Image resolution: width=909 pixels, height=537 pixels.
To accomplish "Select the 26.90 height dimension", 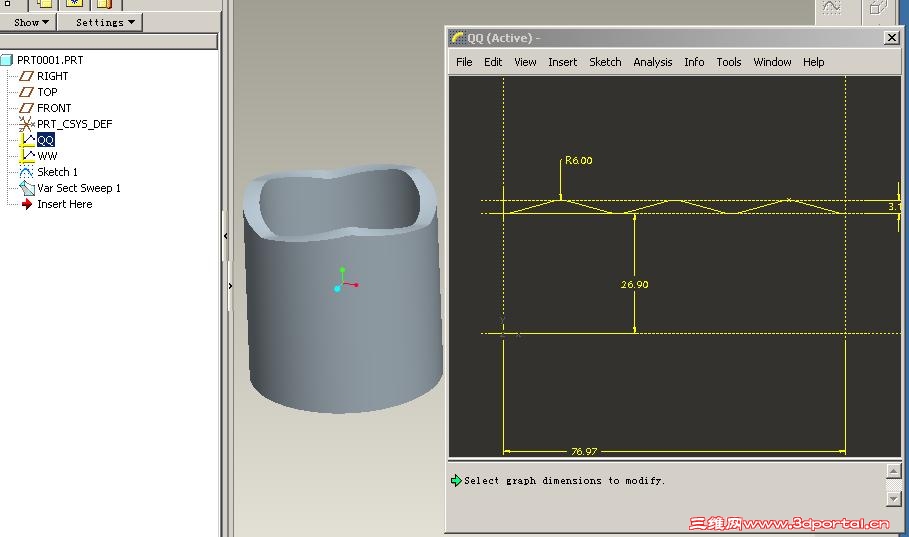I will [x=634, y=285].
